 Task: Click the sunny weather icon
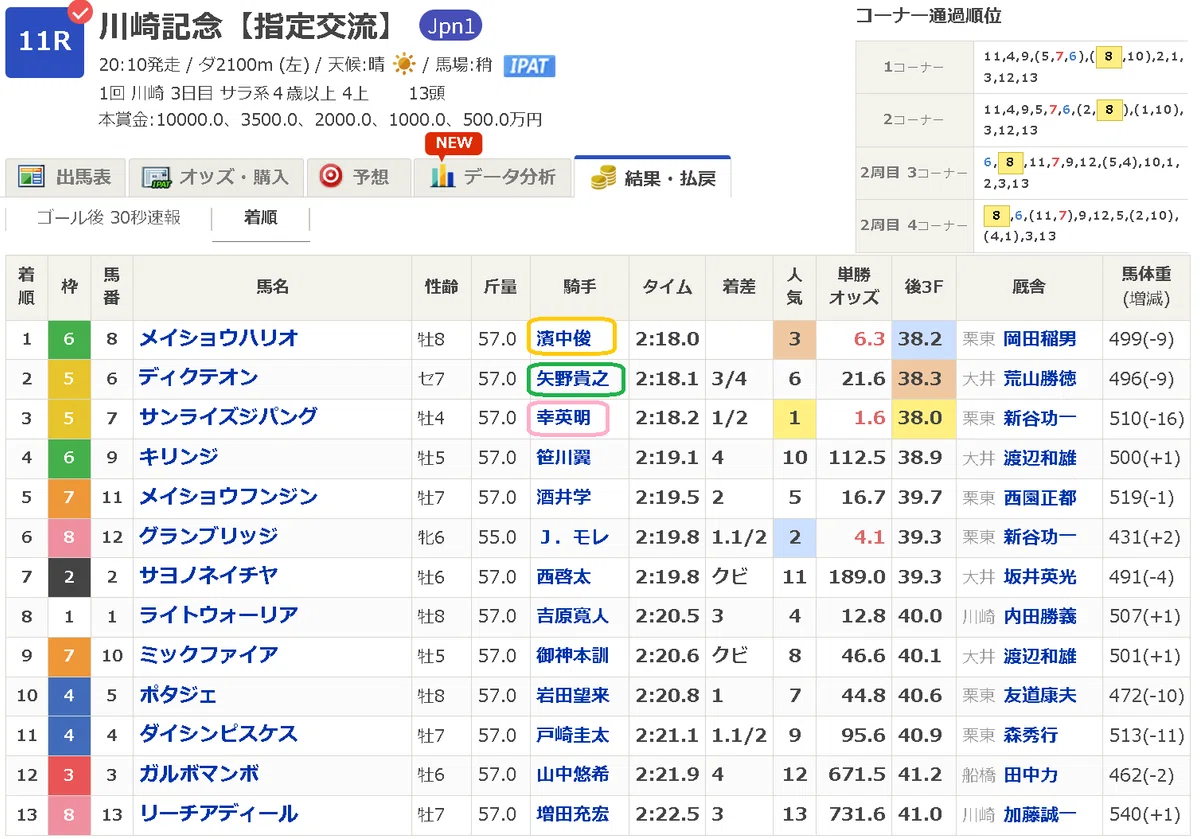tap(404, 65)
